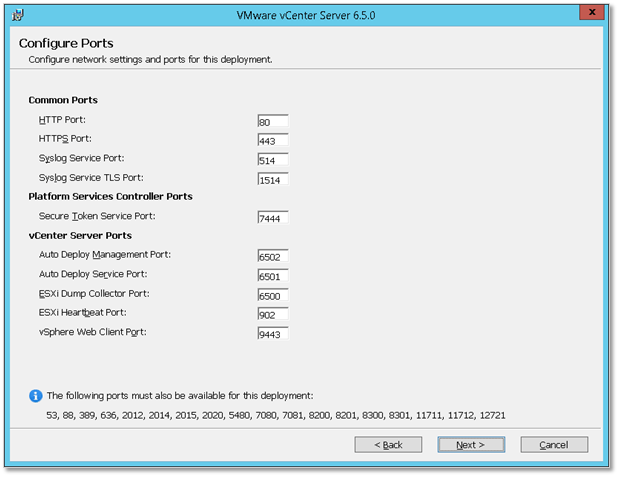Click the 'Platform Services Controller Ports' heading

(111, 196)
